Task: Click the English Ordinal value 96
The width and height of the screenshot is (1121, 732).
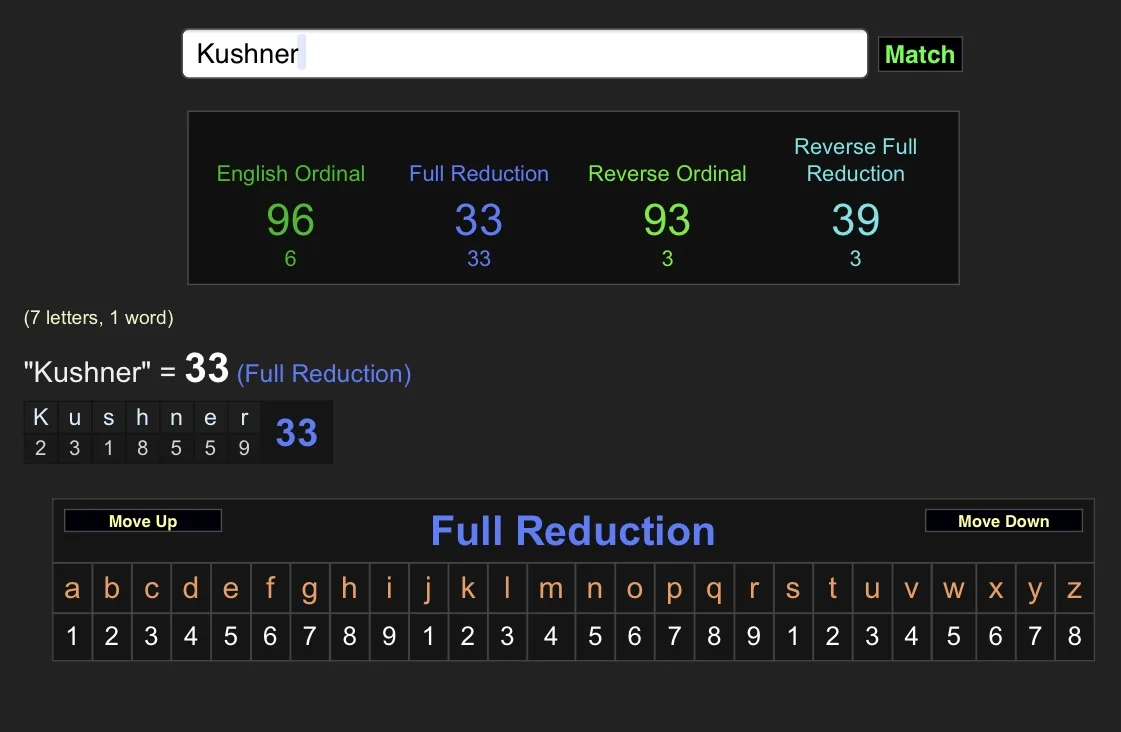Action: [x=290, y=219]
